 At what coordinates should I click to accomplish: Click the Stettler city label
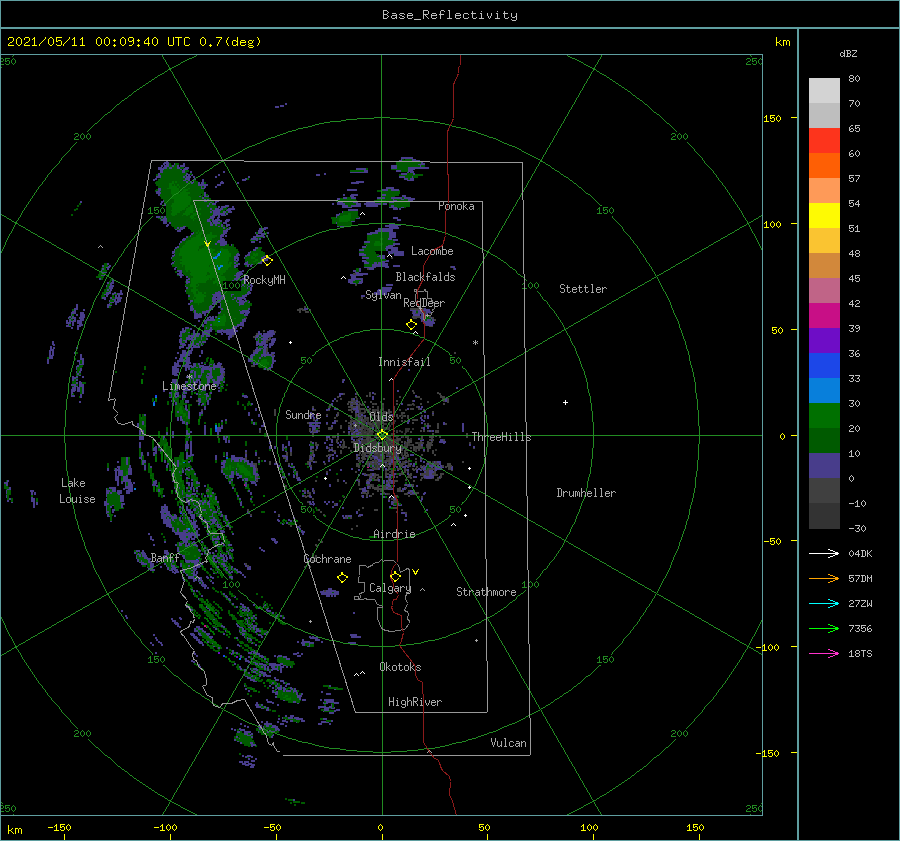click(x=583, y=289)
